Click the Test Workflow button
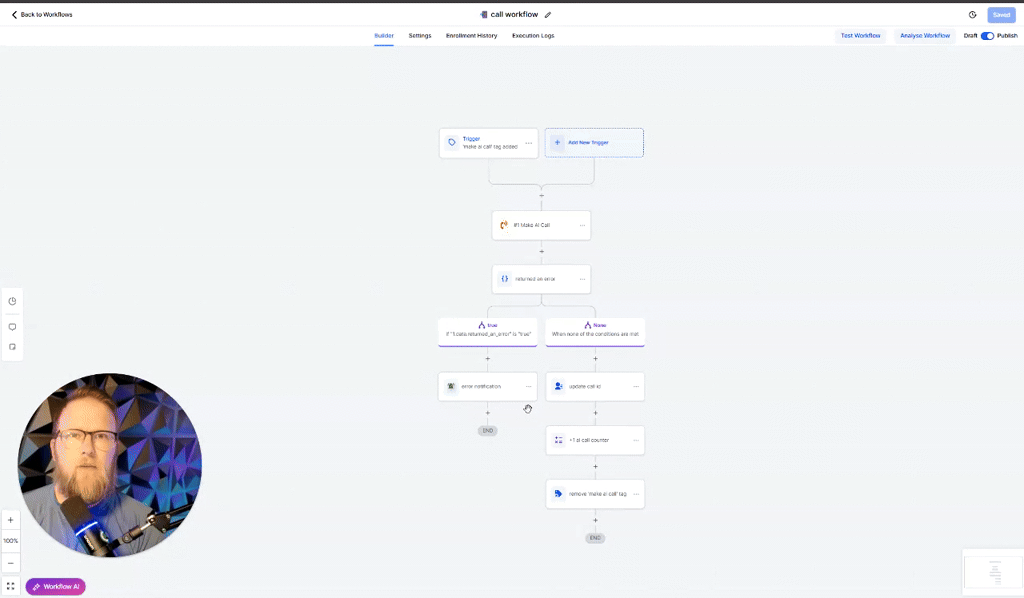Viewport: 1024px width, 598px height. click(x=860, y=35)
